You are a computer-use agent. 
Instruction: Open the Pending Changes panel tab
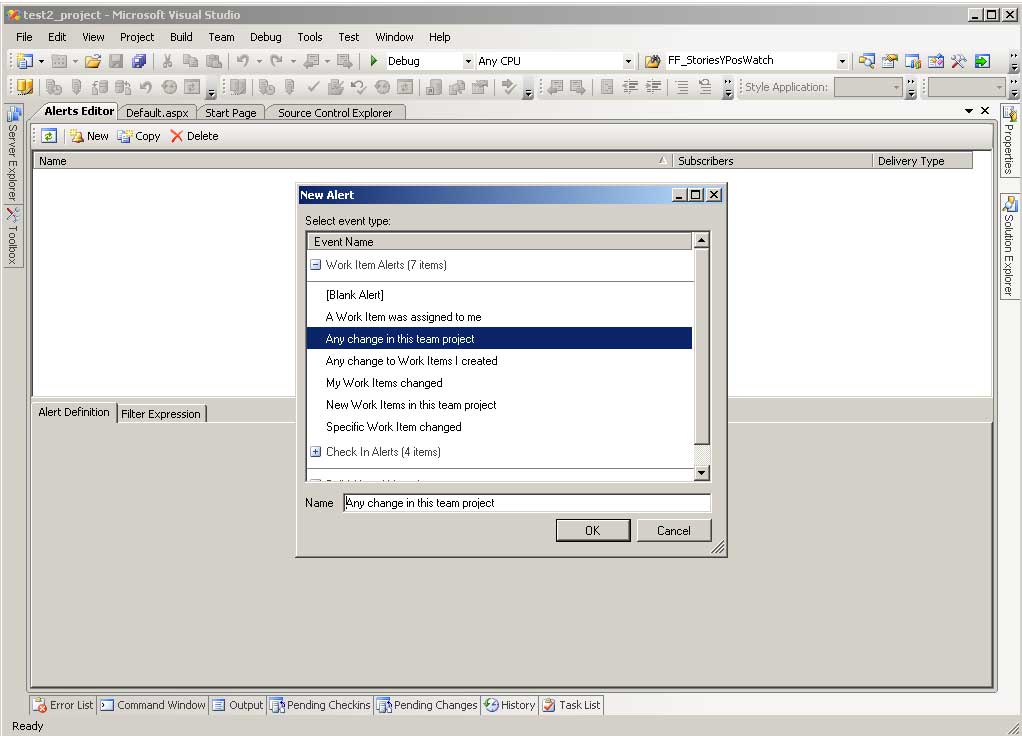click(427, 705)
